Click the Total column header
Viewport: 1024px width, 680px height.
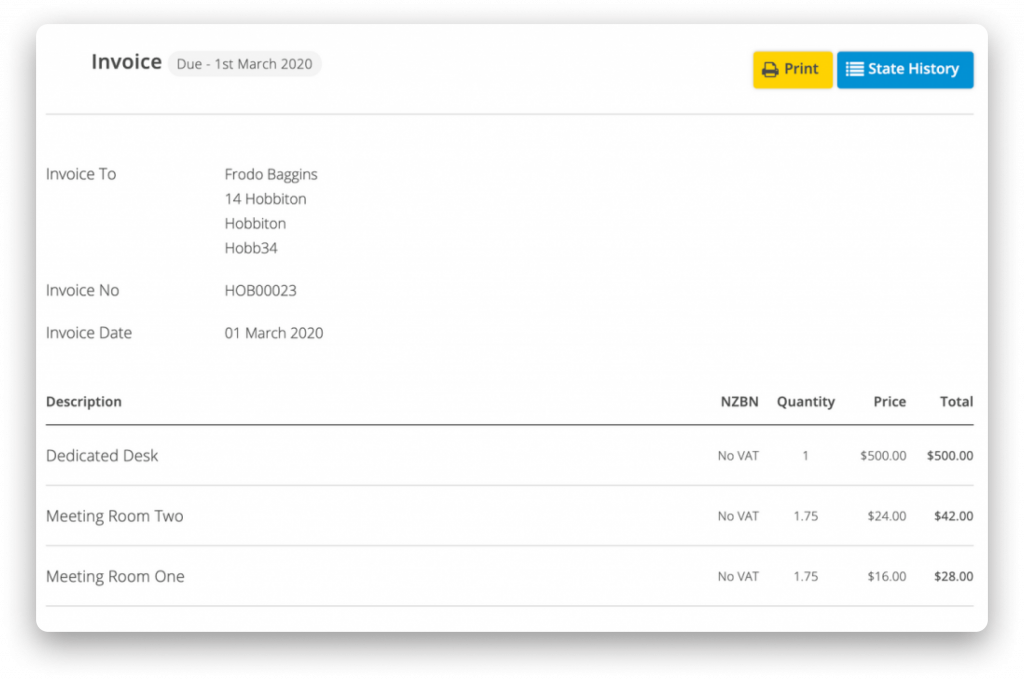click(x=956, y=402)
